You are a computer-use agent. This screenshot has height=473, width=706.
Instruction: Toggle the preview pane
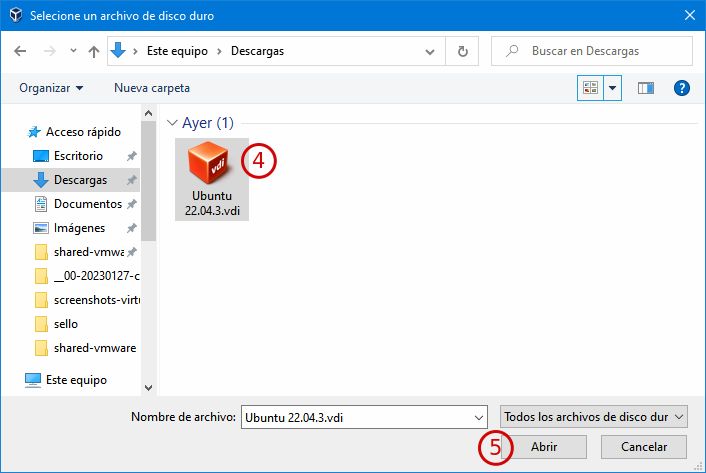pos(646,88)
